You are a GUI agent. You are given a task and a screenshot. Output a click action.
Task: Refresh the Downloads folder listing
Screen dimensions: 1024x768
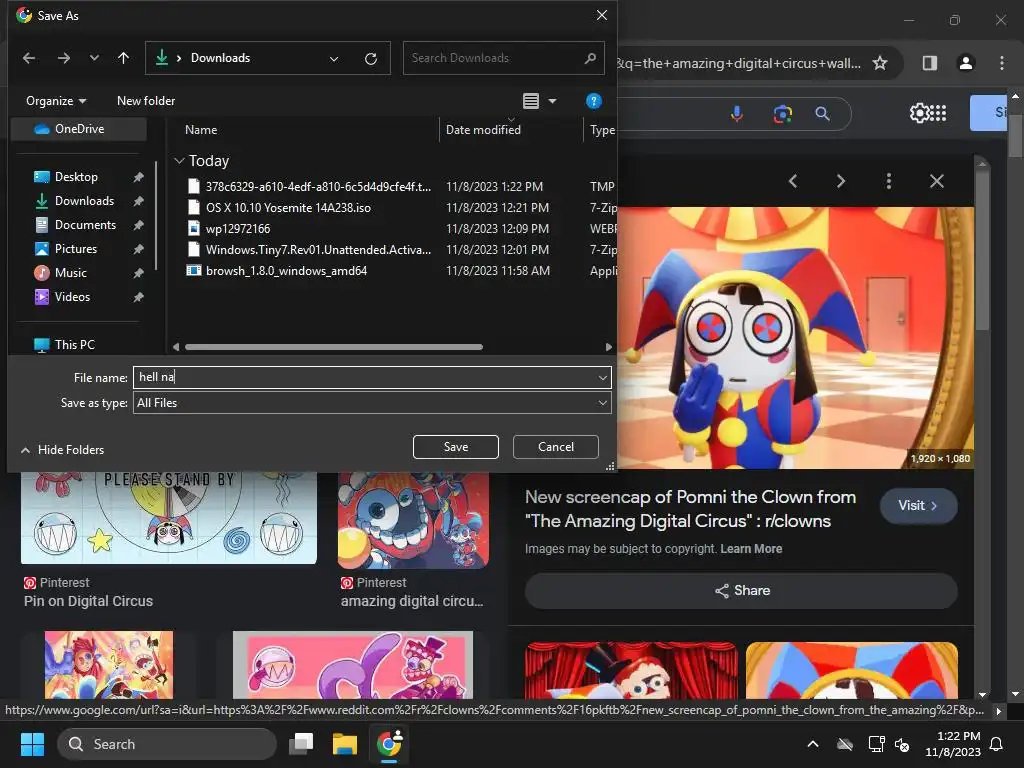coord(371,59)
